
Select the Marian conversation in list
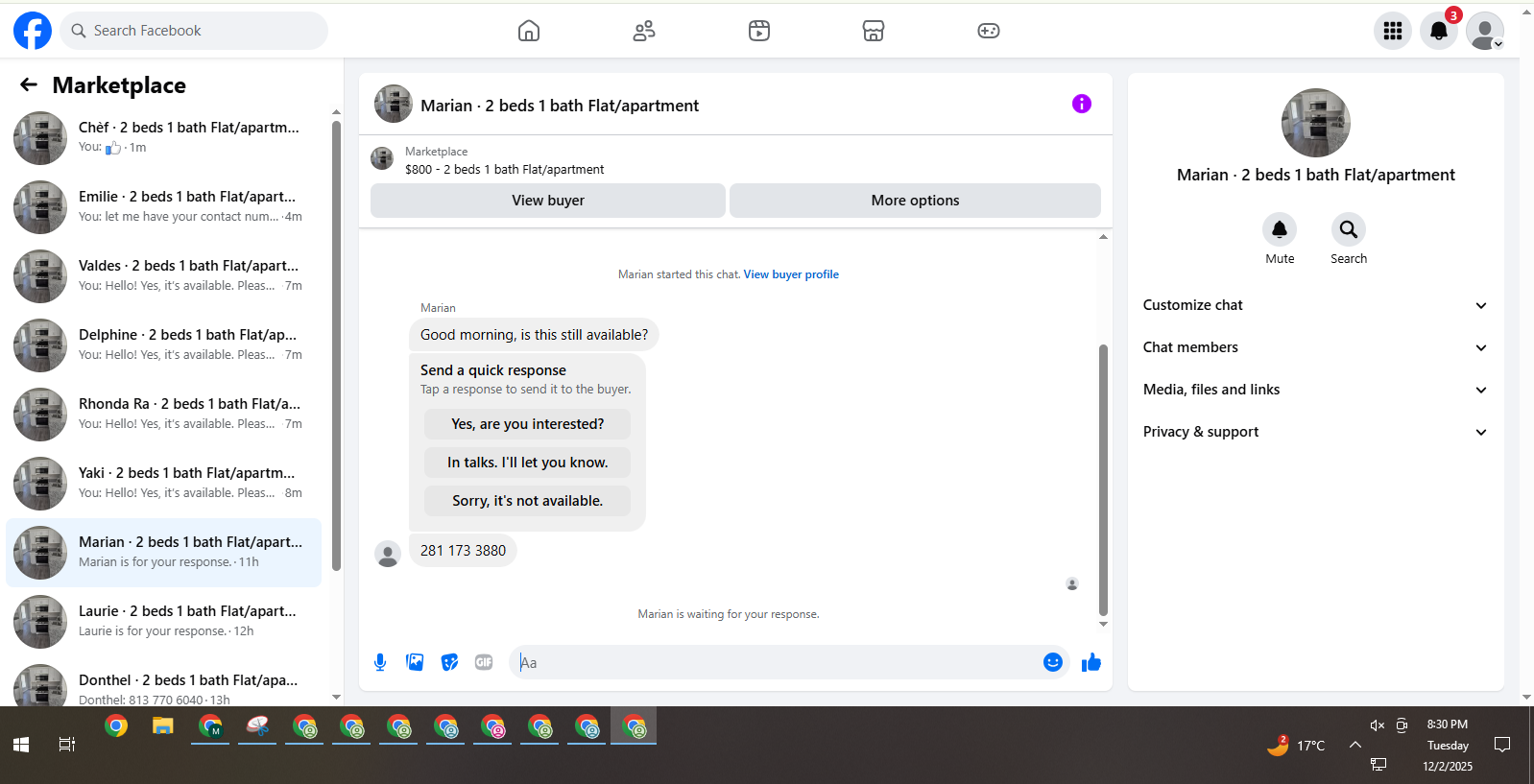pos(164,552)
